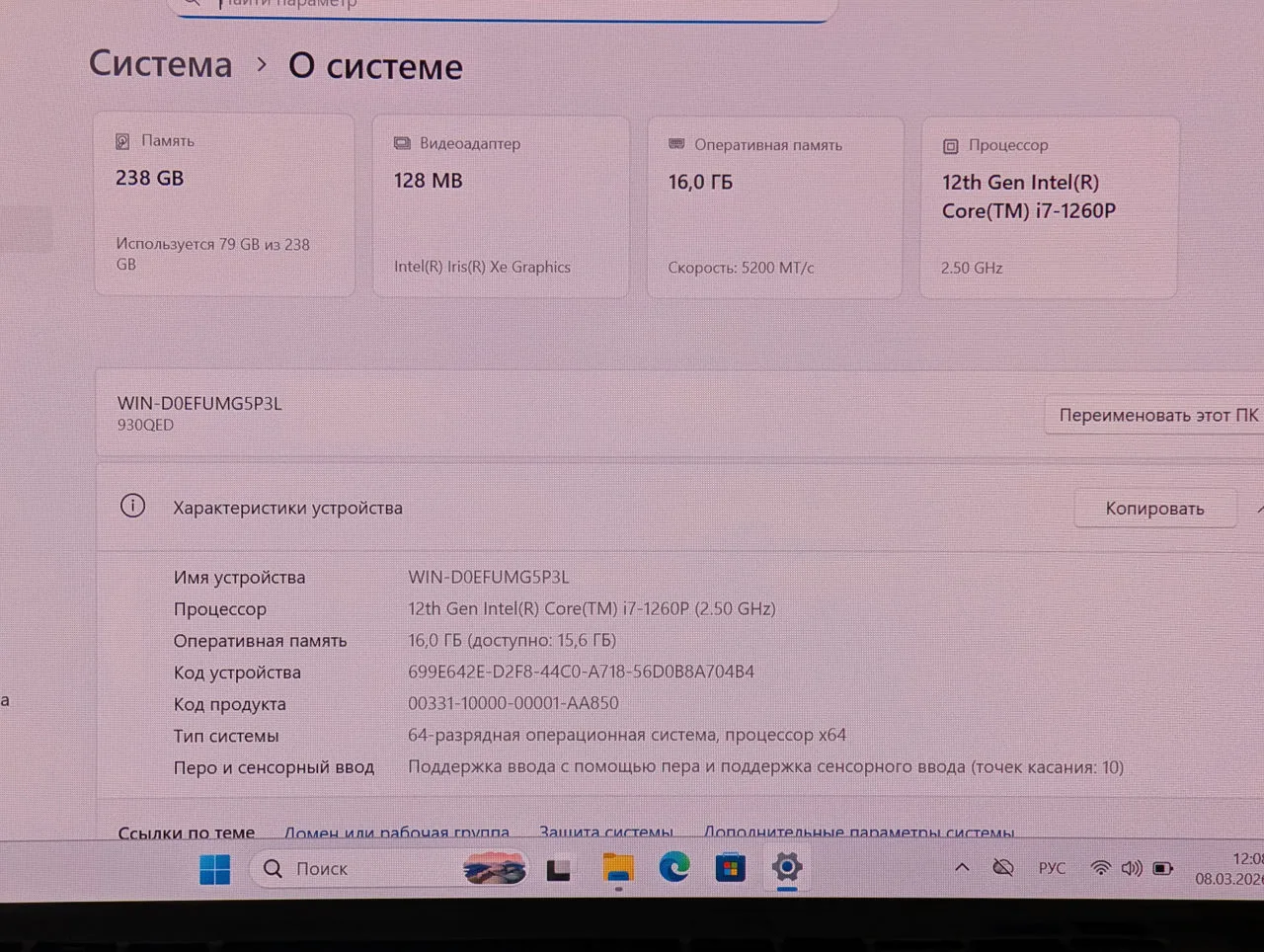Click the Характеристики устройства info icon

coord(132,507)
